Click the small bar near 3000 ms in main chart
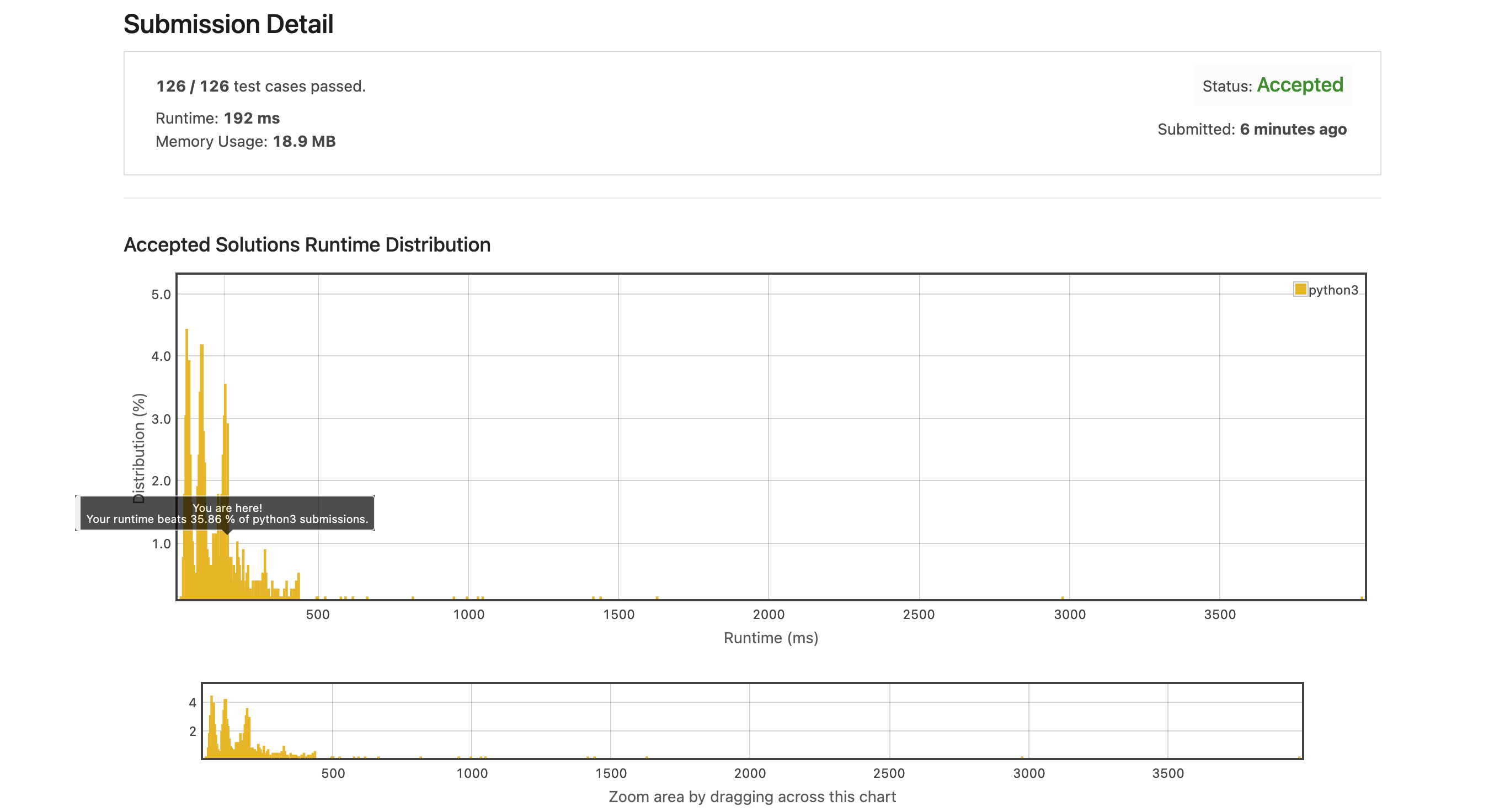This screenshot has width=1505, height=812. pyautogui.click(x=1062, y=597)
